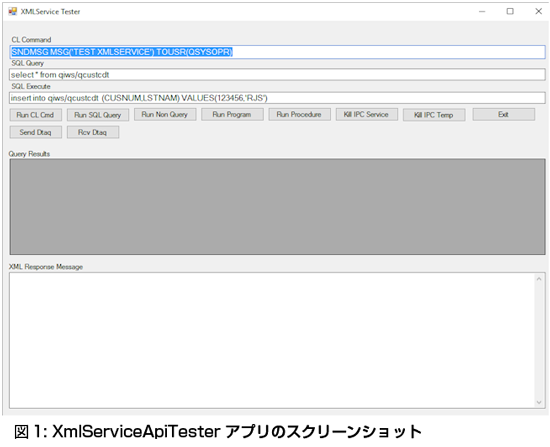Click Kill IPC Service button
The image size is (550, 447).
tap(367, 114)
